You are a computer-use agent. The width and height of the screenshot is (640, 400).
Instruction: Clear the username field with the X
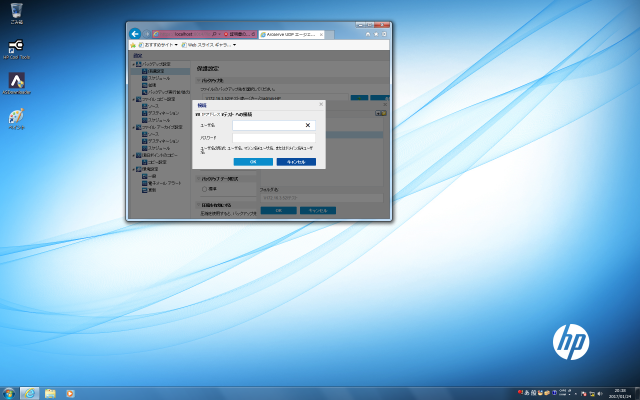308,125
